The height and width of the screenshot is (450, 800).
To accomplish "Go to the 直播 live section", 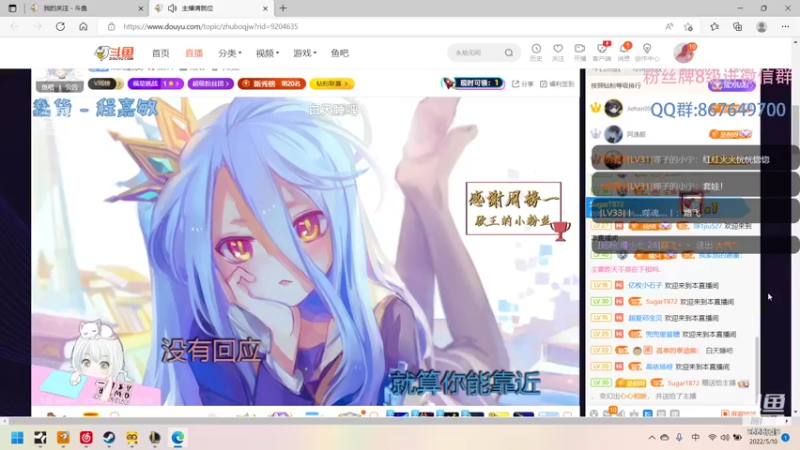I will point(194,53).
